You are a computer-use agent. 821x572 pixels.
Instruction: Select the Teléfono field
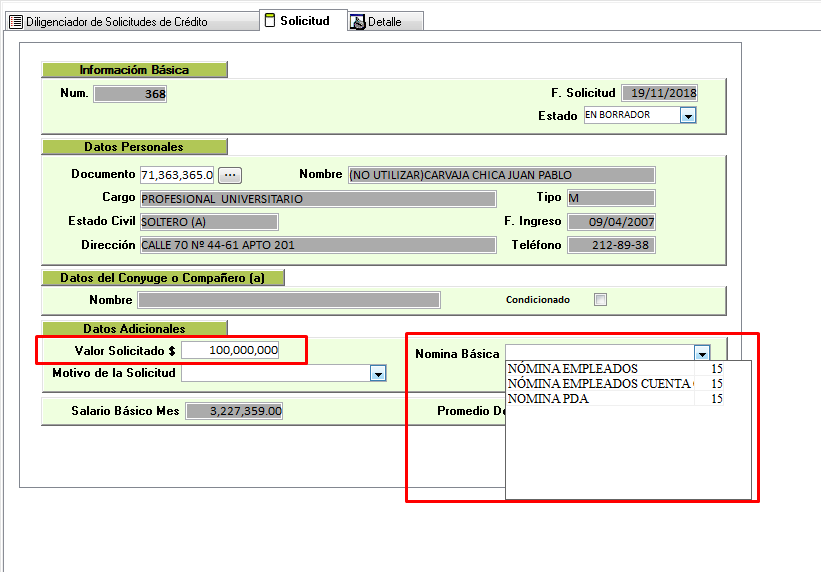click(x=611, y=245)
